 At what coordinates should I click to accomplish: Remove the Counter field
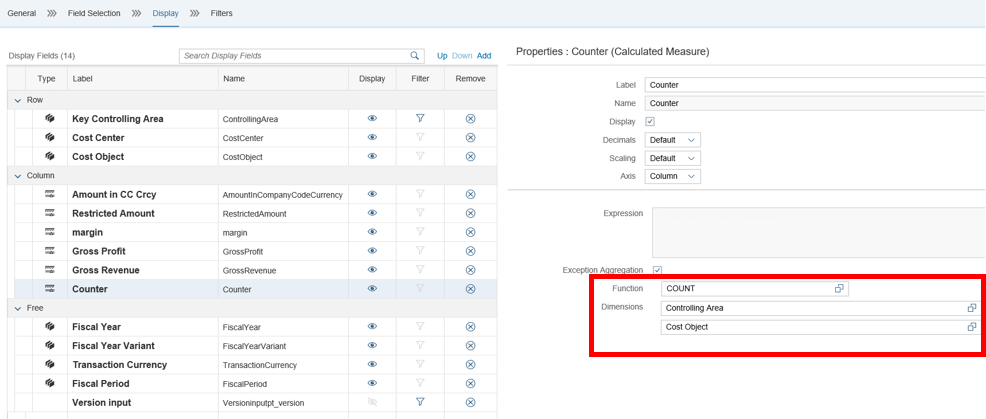(470, 289)
